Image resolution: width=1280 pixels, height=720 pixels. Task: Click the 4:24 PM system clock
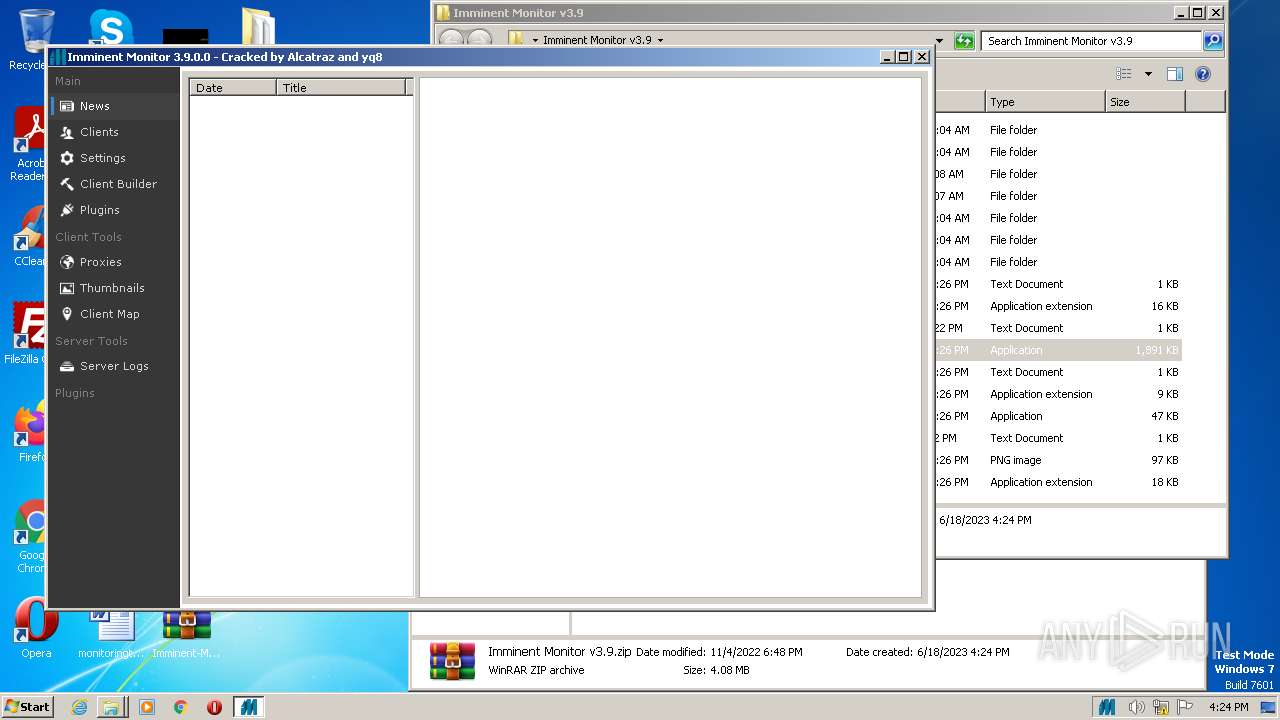(1228, 707)
